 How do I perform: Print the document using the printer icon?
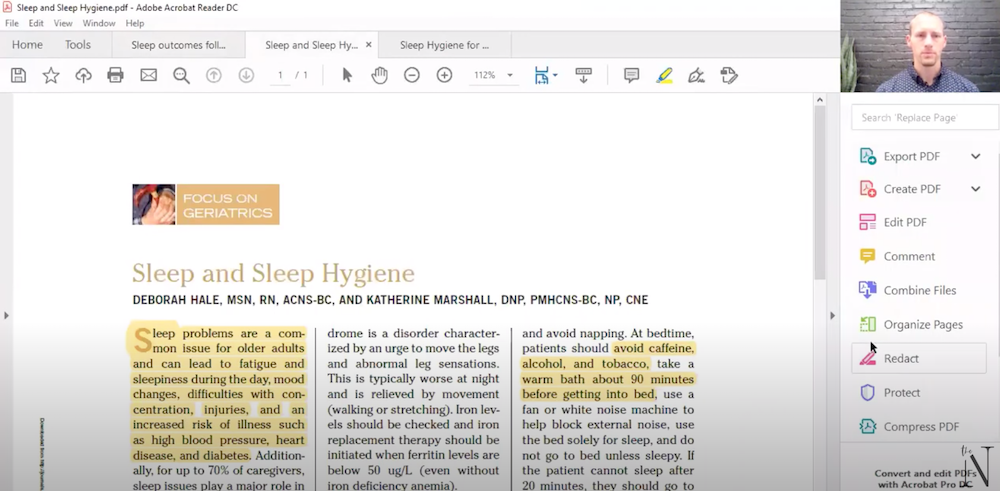coord(115,75)
